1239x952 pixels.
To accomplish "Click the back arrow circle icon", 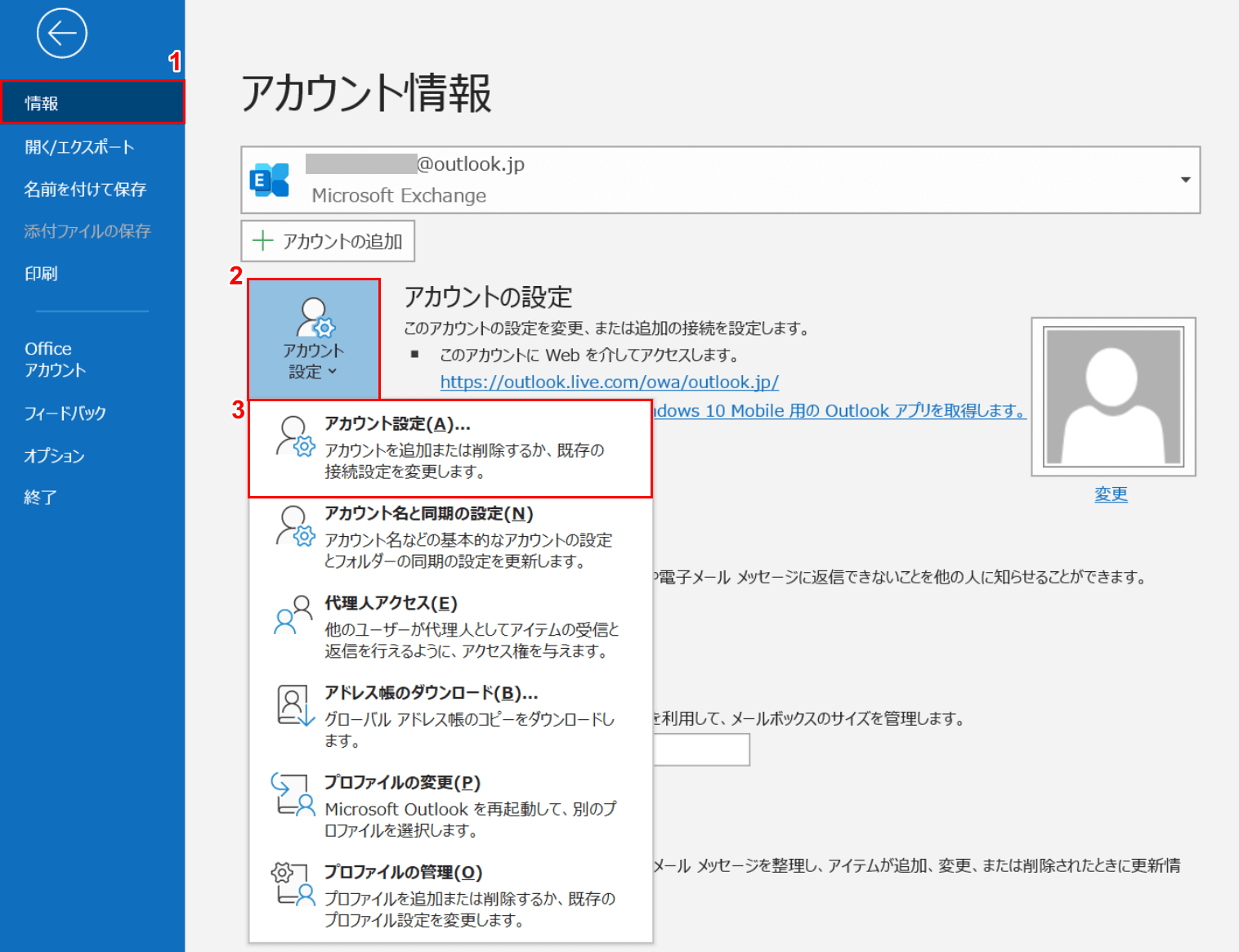I will [61, 34].
